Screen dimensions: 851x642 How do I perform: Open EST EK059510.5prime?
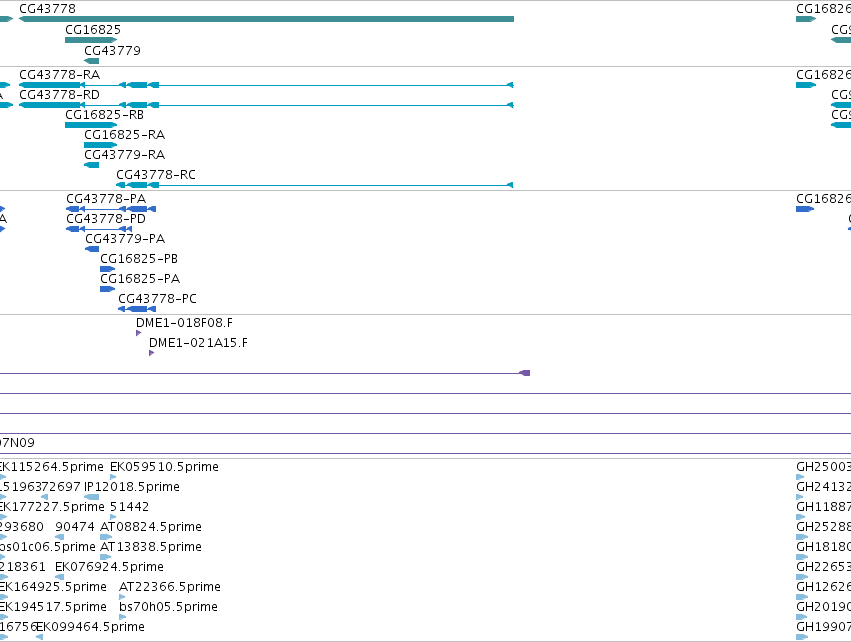tap(164, 467)
